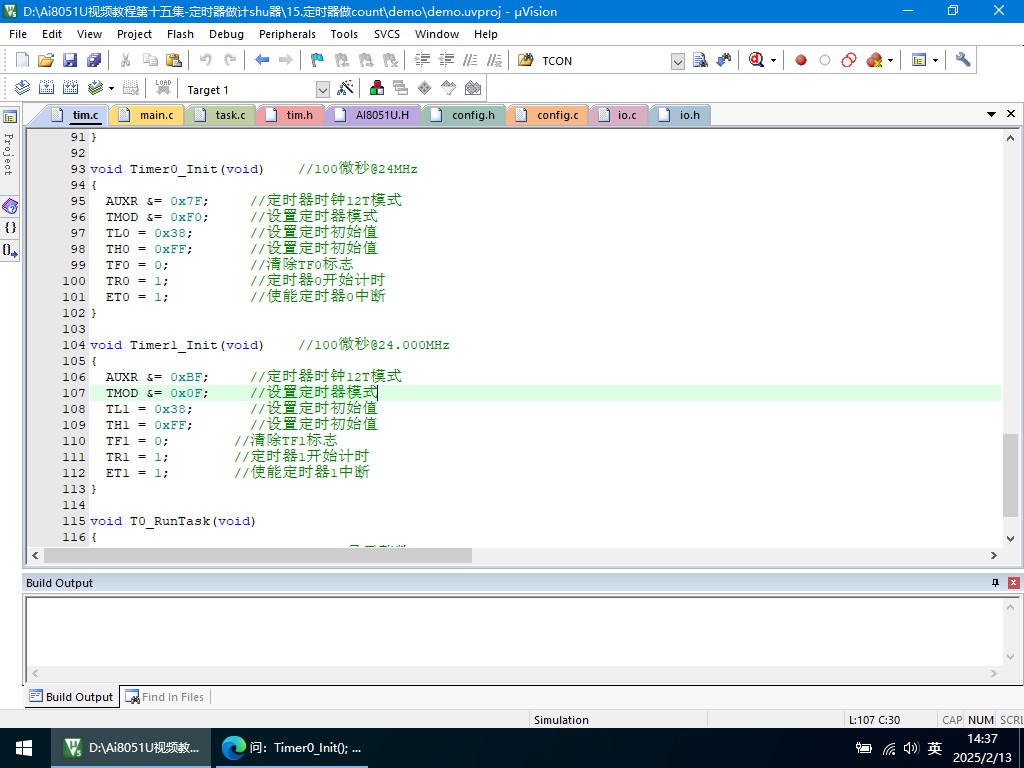Open Manage Project Items icon
Screen dimensions: 1024x768
[377, 88]
